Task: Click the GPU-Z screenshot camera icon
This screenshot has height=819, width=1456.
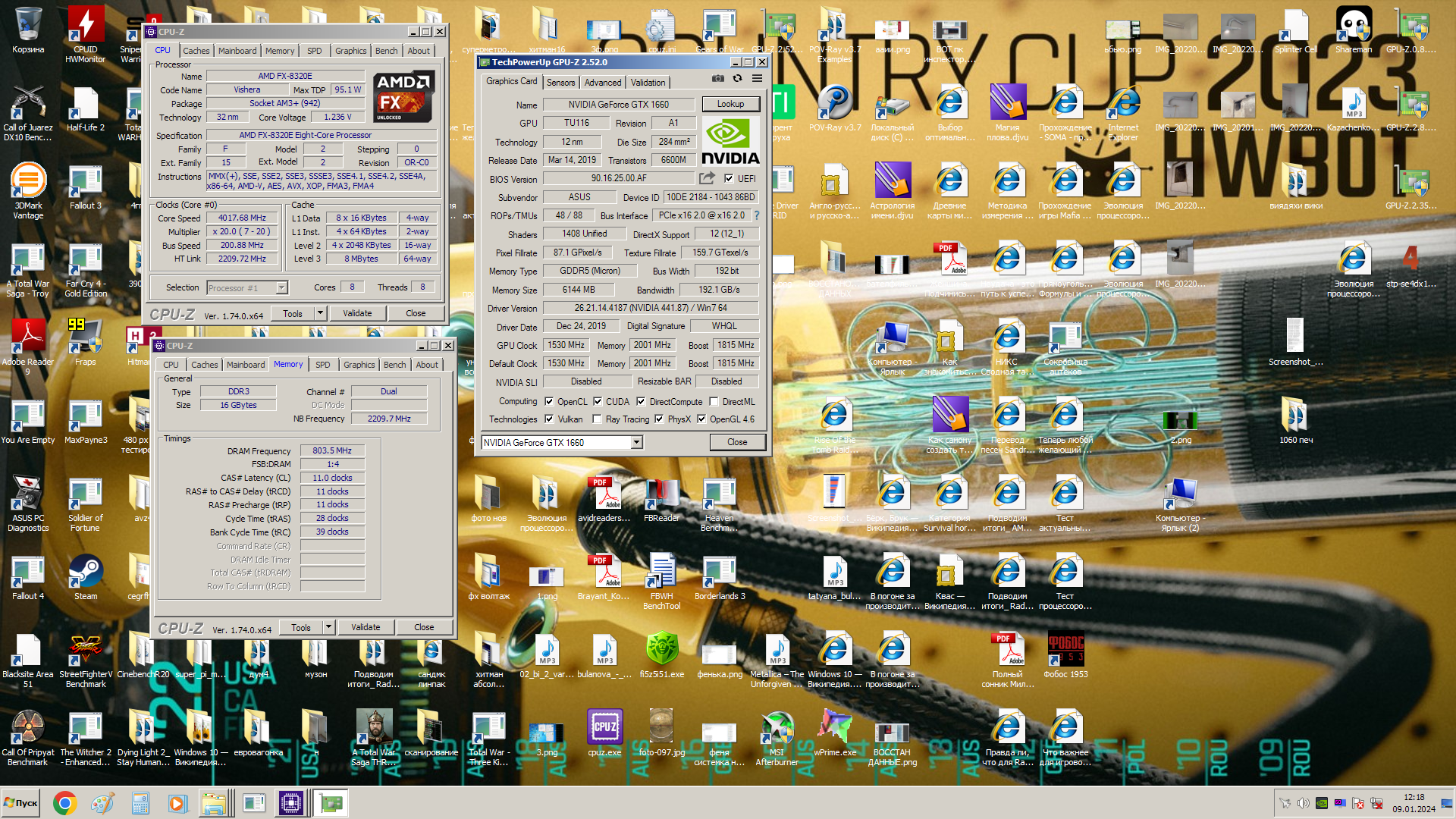Action: (x=717, y=78)
